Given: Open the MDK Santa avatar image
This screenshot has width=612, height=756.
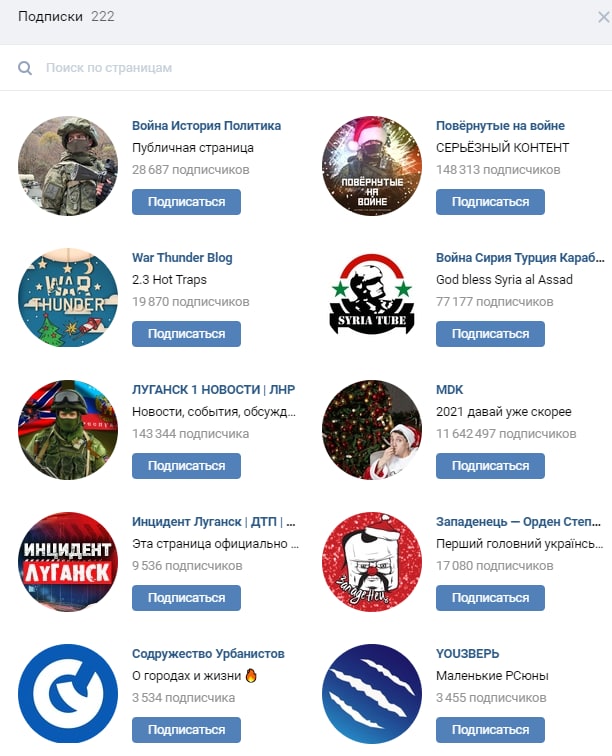Looking at the screenshot, I should pos(372,430).
